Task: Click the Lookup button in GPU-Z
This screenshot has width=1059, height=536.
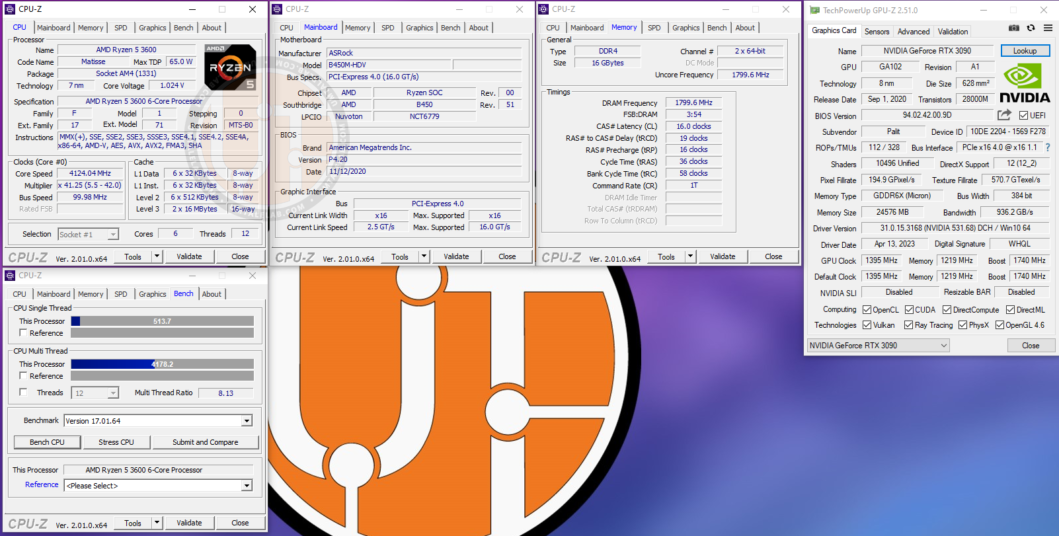Action: coord(1025,51)
